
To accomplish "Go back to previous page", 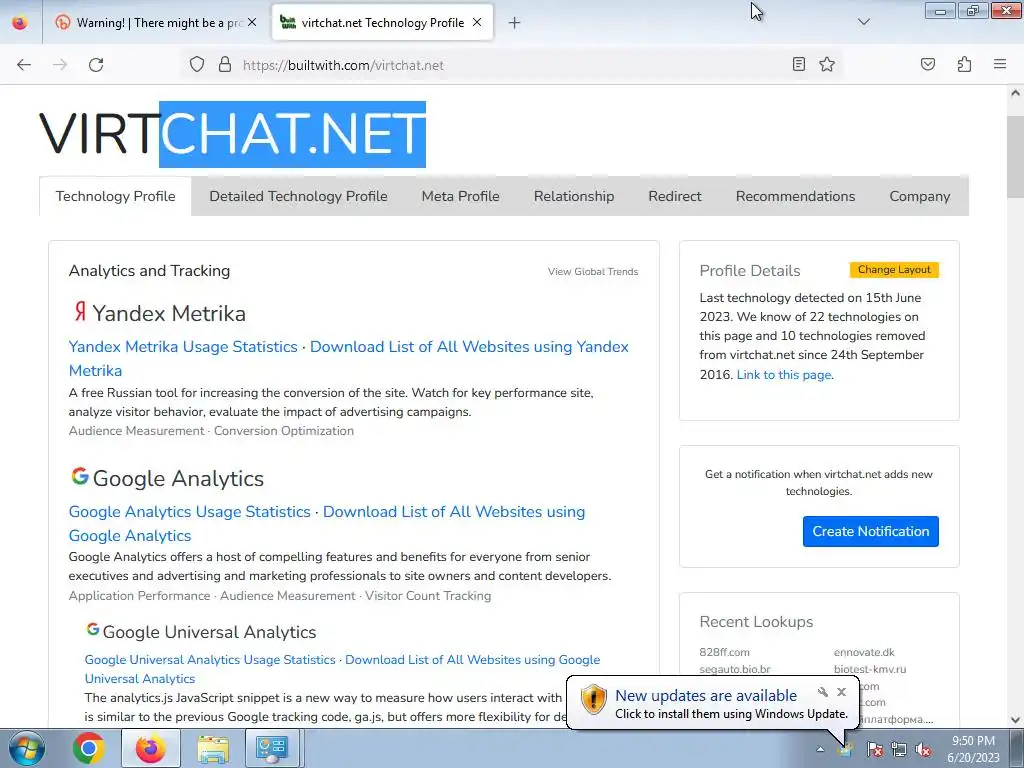I will click(x=24, y=65).
